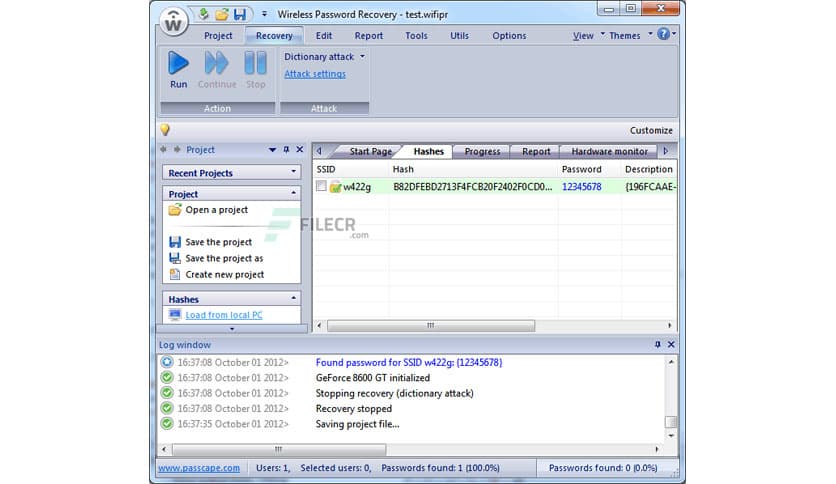Expand the Recent Projects section
The width and height of the screenshot is (836, 484).
click(x=293, y=172)
